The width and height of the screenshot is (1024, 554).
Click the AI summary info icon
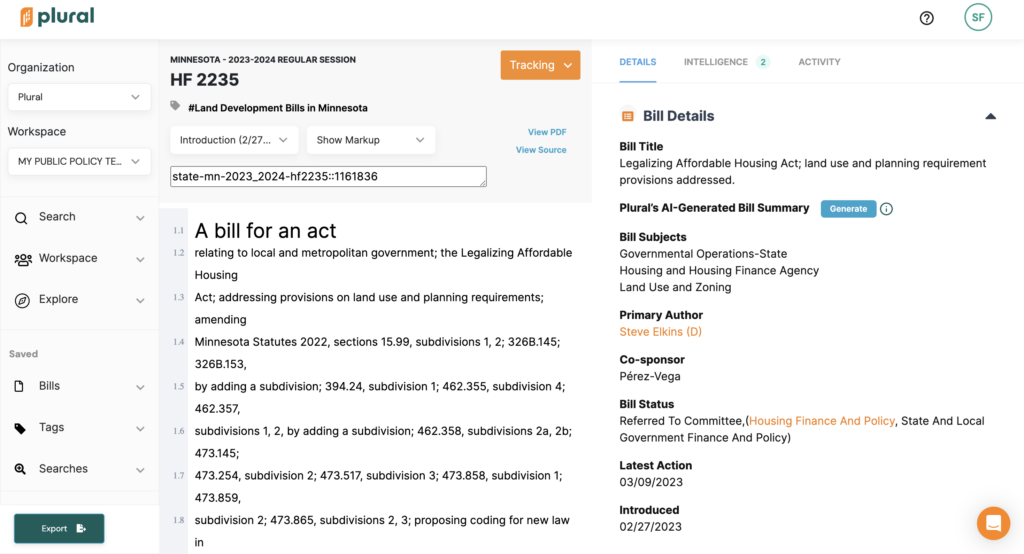click(x=886, y=209)
